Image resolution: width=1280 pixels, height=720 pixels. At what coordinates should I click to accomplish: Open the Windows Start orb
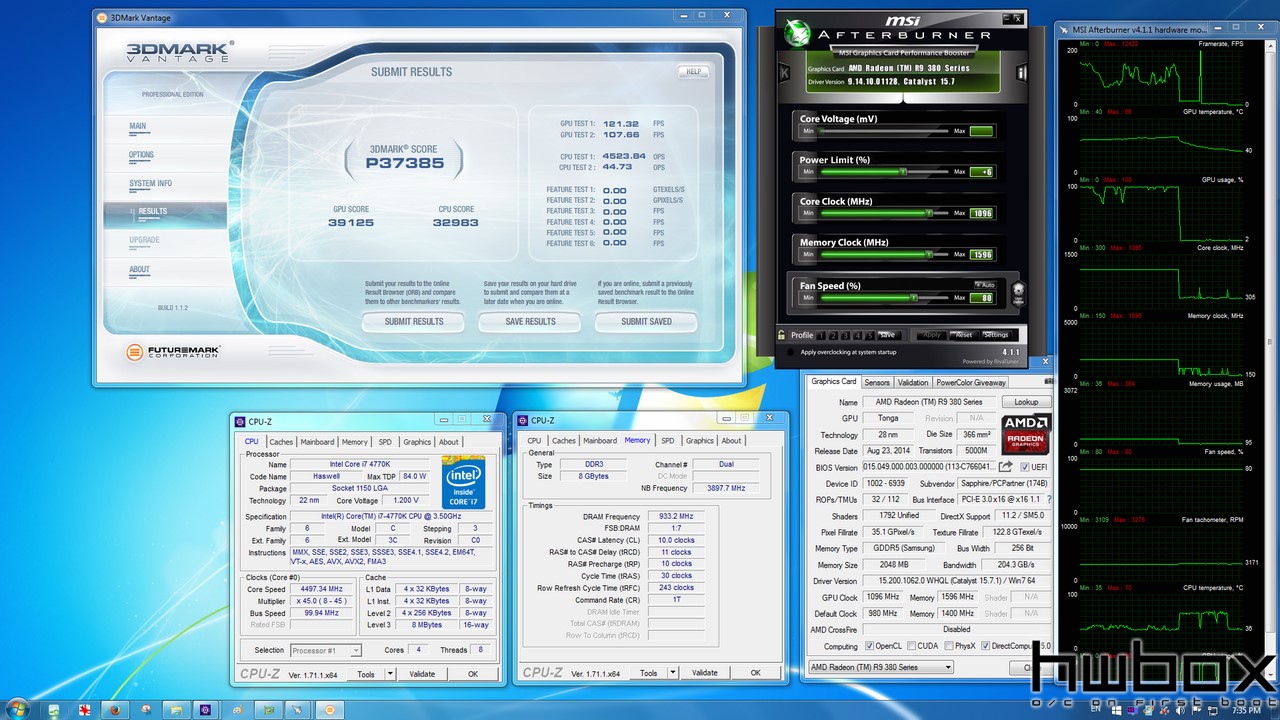[18, 708]
